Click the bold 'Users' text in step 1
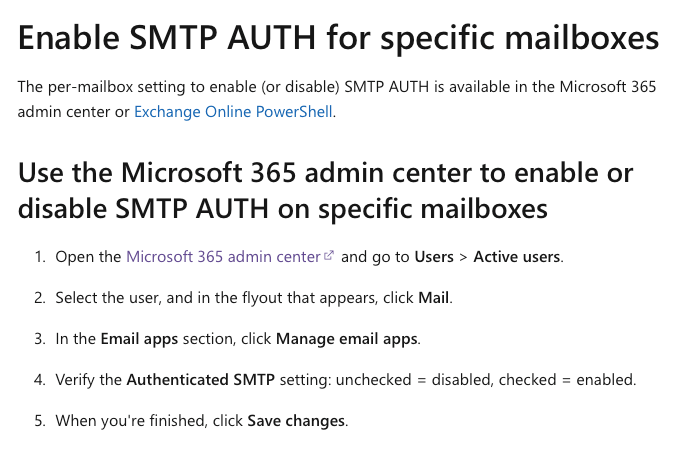Image resolution: width=689 pixels, height=456 pixels. (434, 257)
